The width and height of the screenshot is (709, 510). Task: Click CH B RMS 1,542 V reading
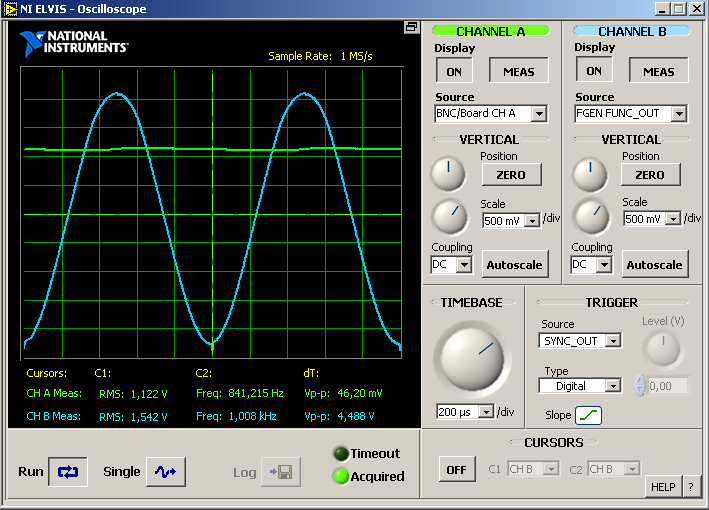click(x=133, y=416)
